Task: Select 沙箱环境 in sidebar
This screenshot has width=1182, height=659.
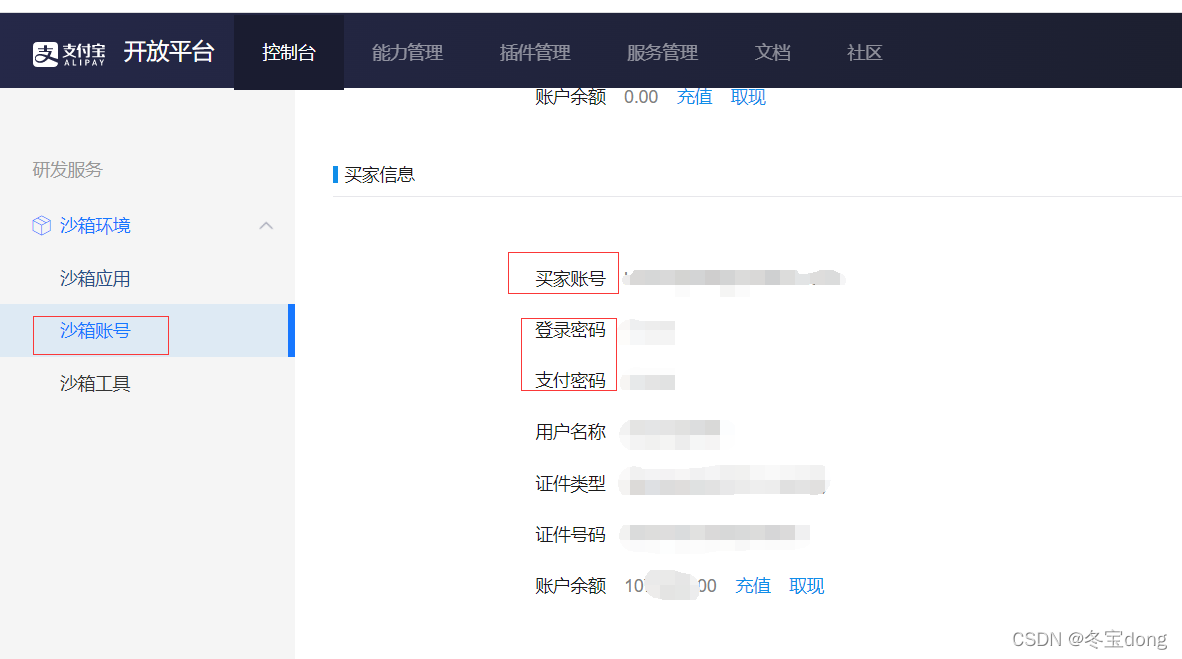Action: (x=95, y=225)
